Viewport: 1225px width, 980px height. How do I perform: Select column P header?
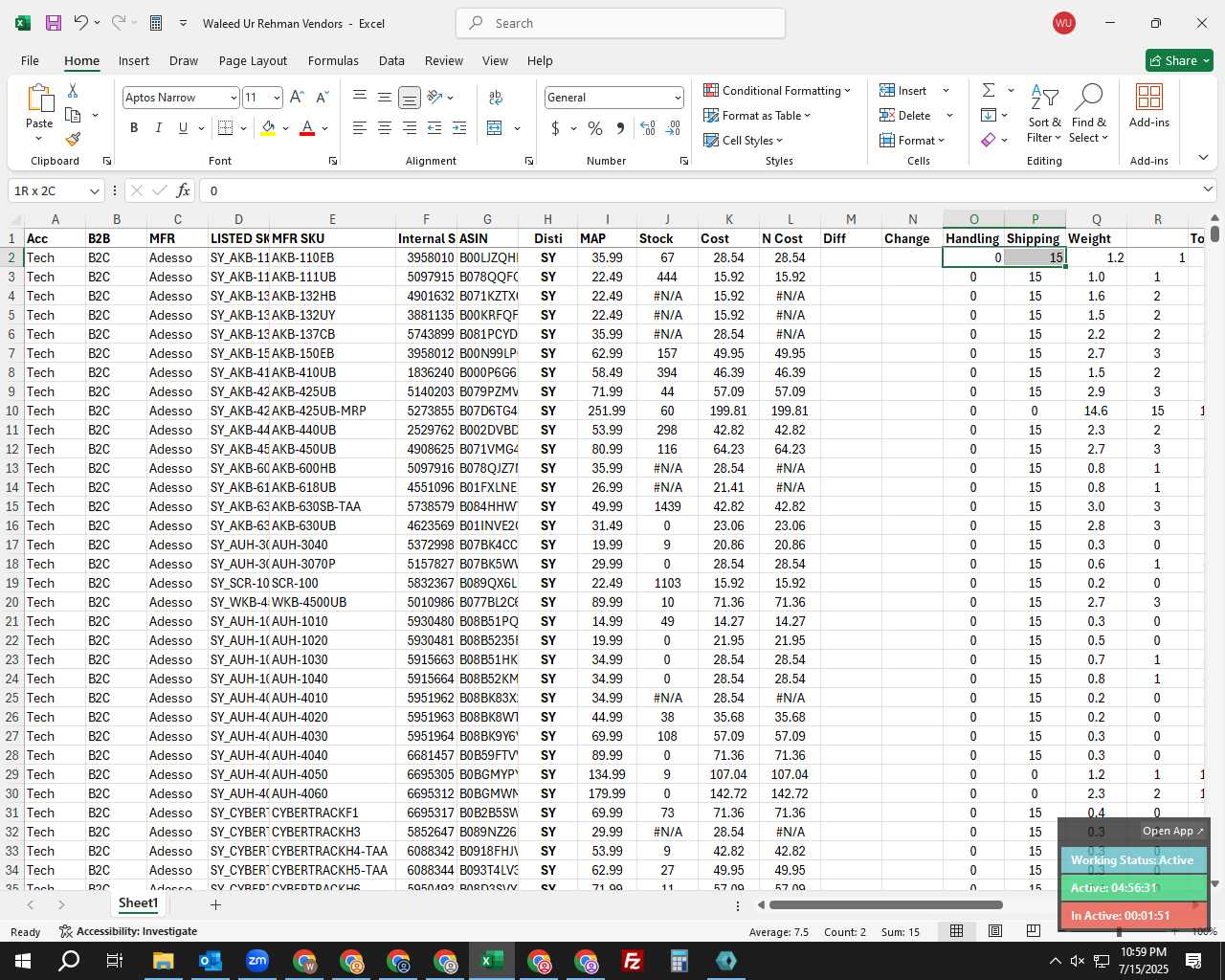[1035, 219]
